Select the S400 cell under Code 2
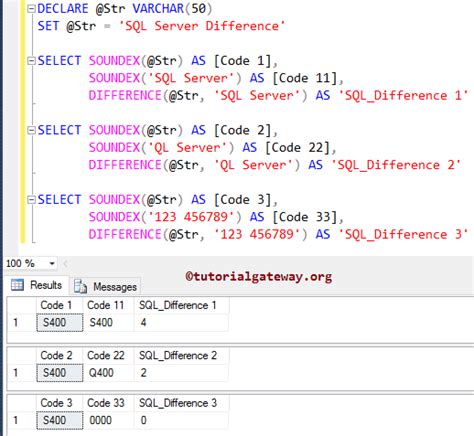The width and height of the screenshot is (474, 436). tap(60, 373)
